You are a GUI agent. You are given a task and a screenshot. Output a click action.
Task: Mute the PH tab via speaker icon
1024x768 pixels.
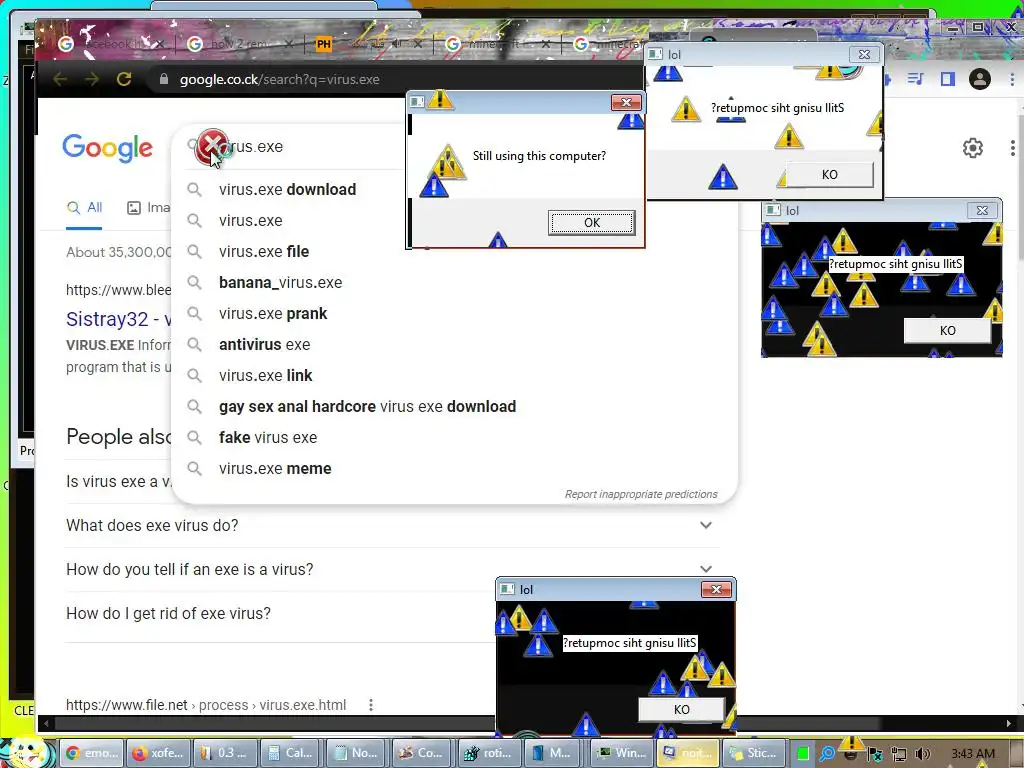click(x=395, y=44)
